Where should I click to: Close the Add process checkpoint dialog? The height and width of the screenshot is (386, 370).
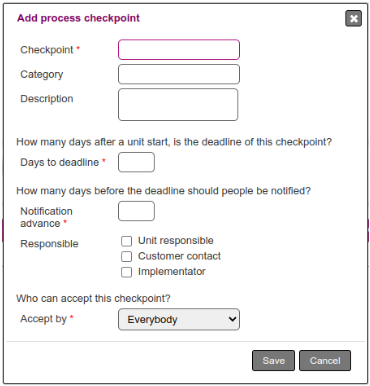click(353, 18)
